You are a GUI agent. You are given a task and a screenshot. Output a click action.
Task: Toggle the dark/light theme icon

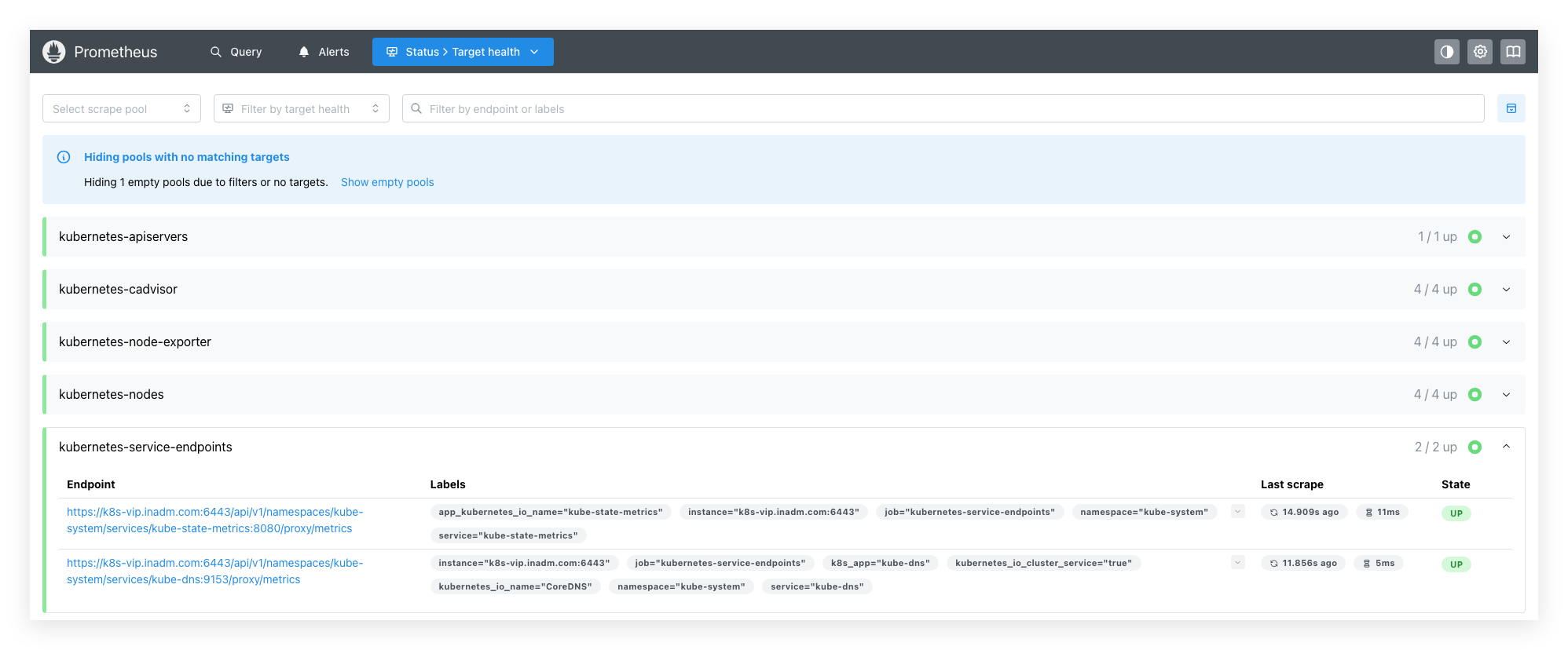[1446, 52]
